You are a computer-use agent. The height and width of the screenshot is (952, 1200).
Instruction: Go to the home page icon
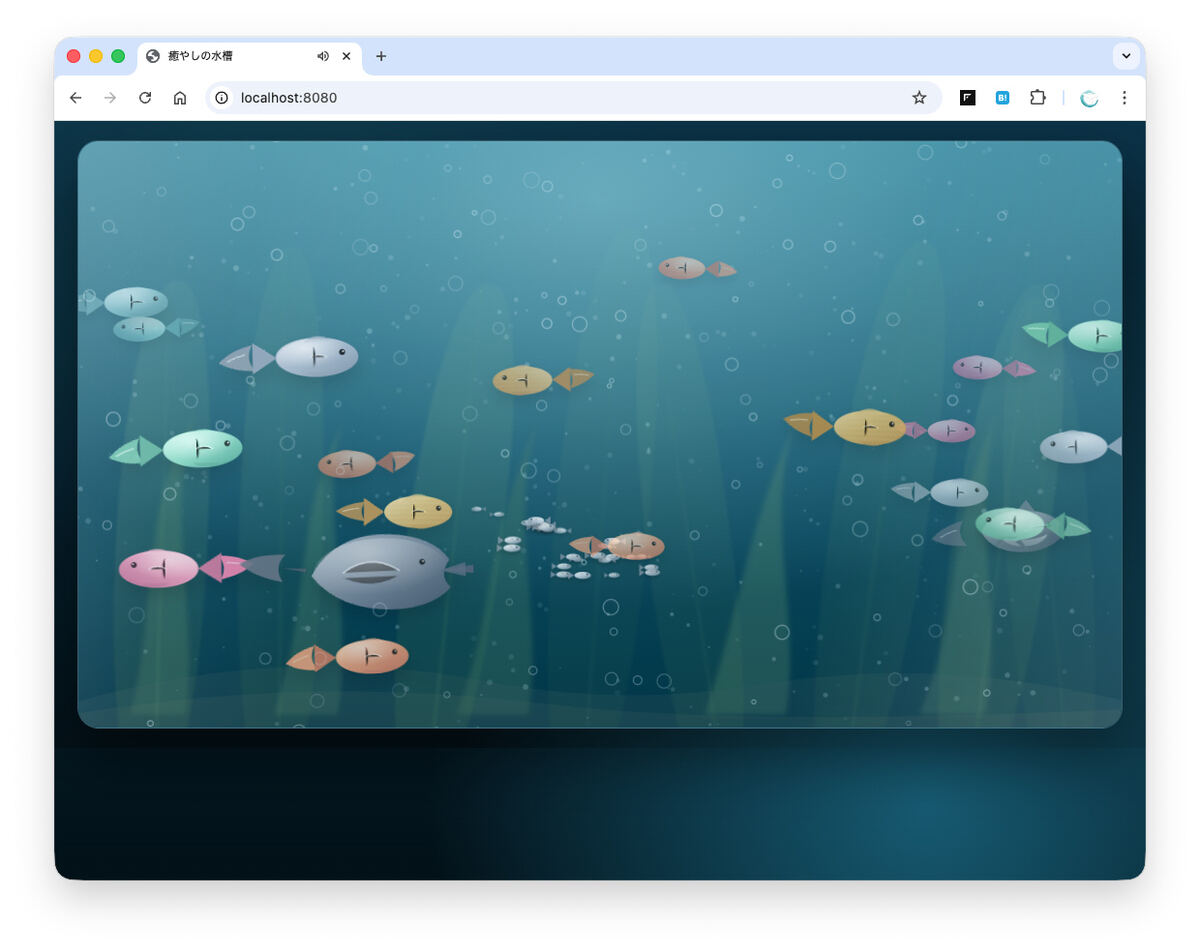pos(180,98)
